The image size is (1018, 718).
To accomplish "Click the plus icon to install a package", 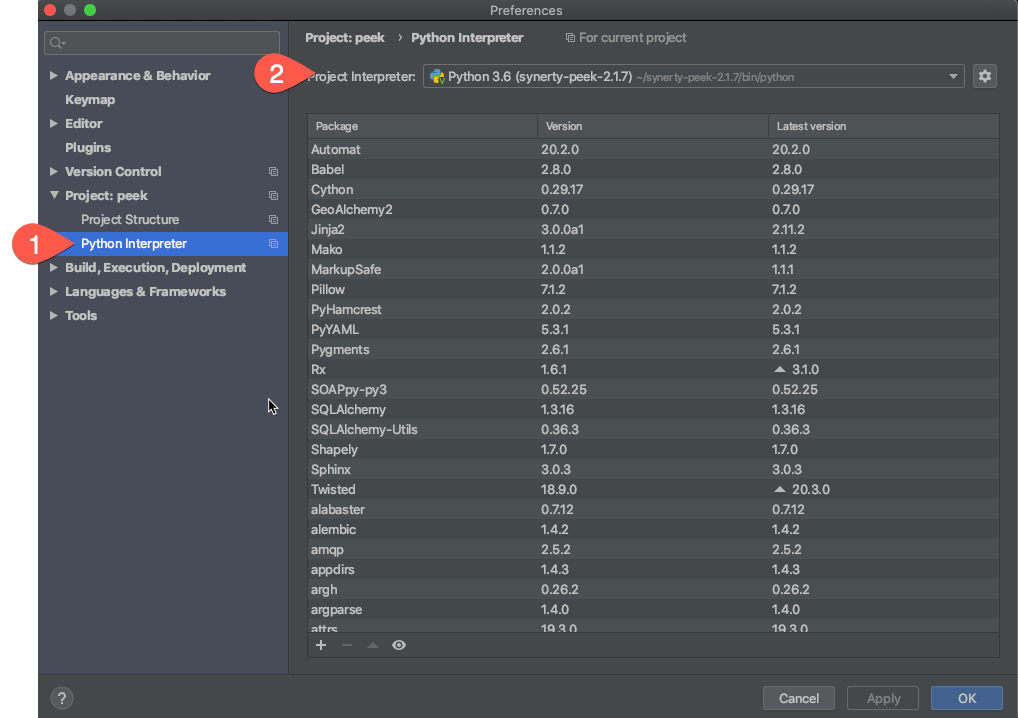I will pos(321,645).
